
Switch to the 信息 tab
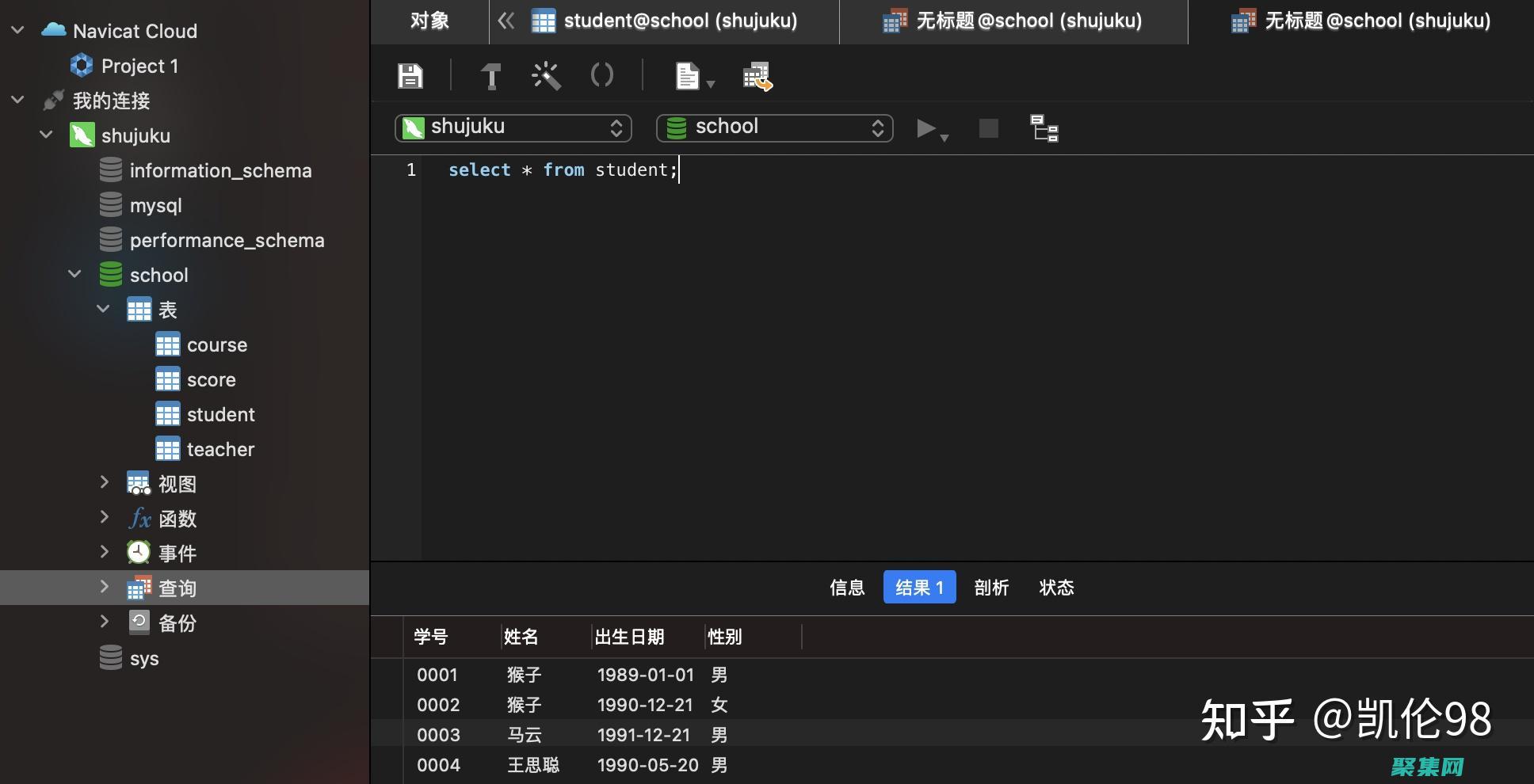click(847, 587)
